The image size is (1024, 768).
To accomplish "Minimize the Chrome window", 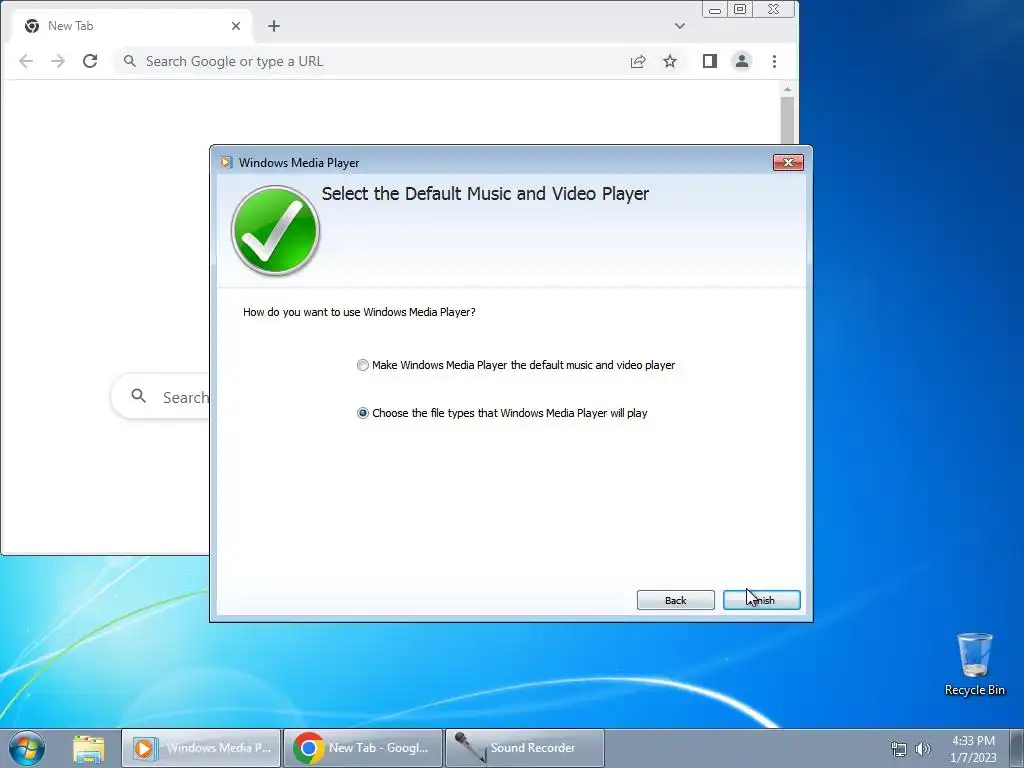I will [x=714, y=9].
